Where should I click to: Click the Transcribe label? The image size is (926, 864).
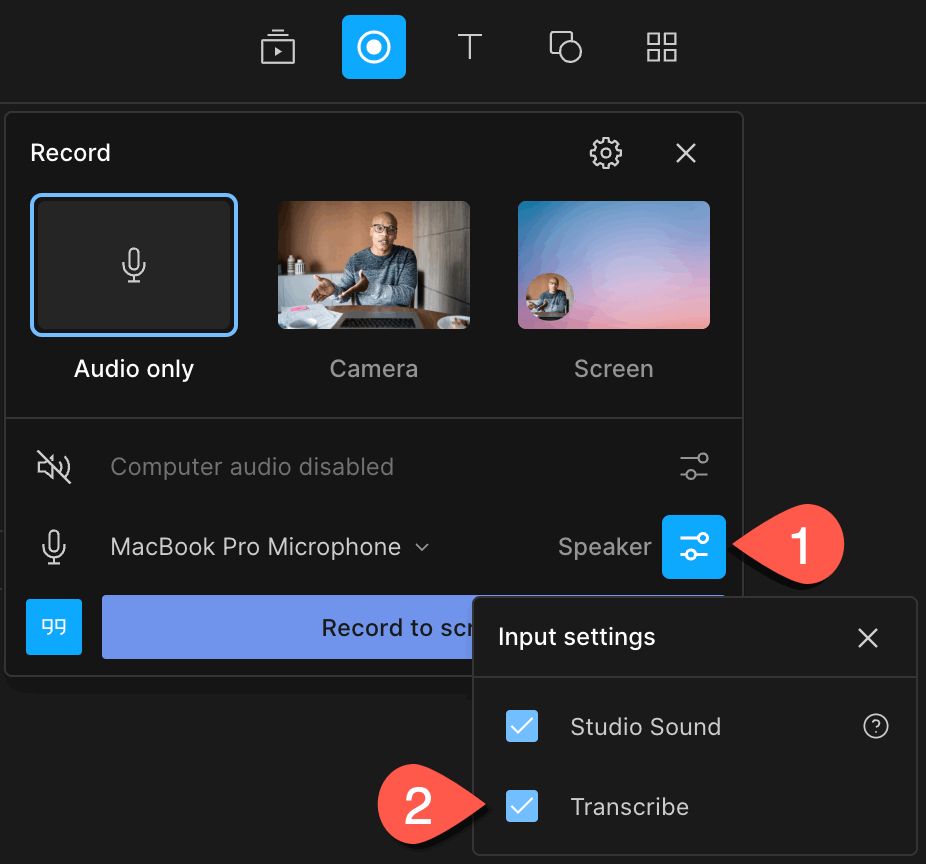pos(630,807)
